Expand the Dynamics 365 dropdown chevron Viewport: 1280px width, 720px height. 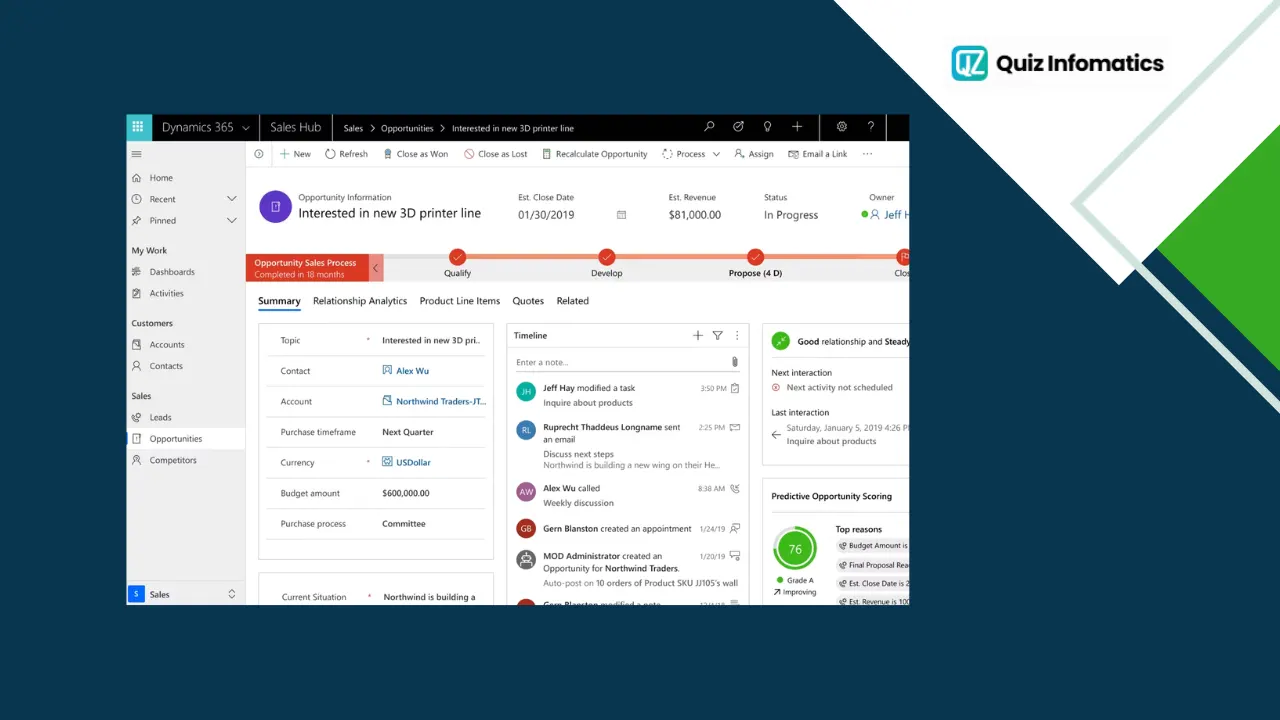coord(245,128)
